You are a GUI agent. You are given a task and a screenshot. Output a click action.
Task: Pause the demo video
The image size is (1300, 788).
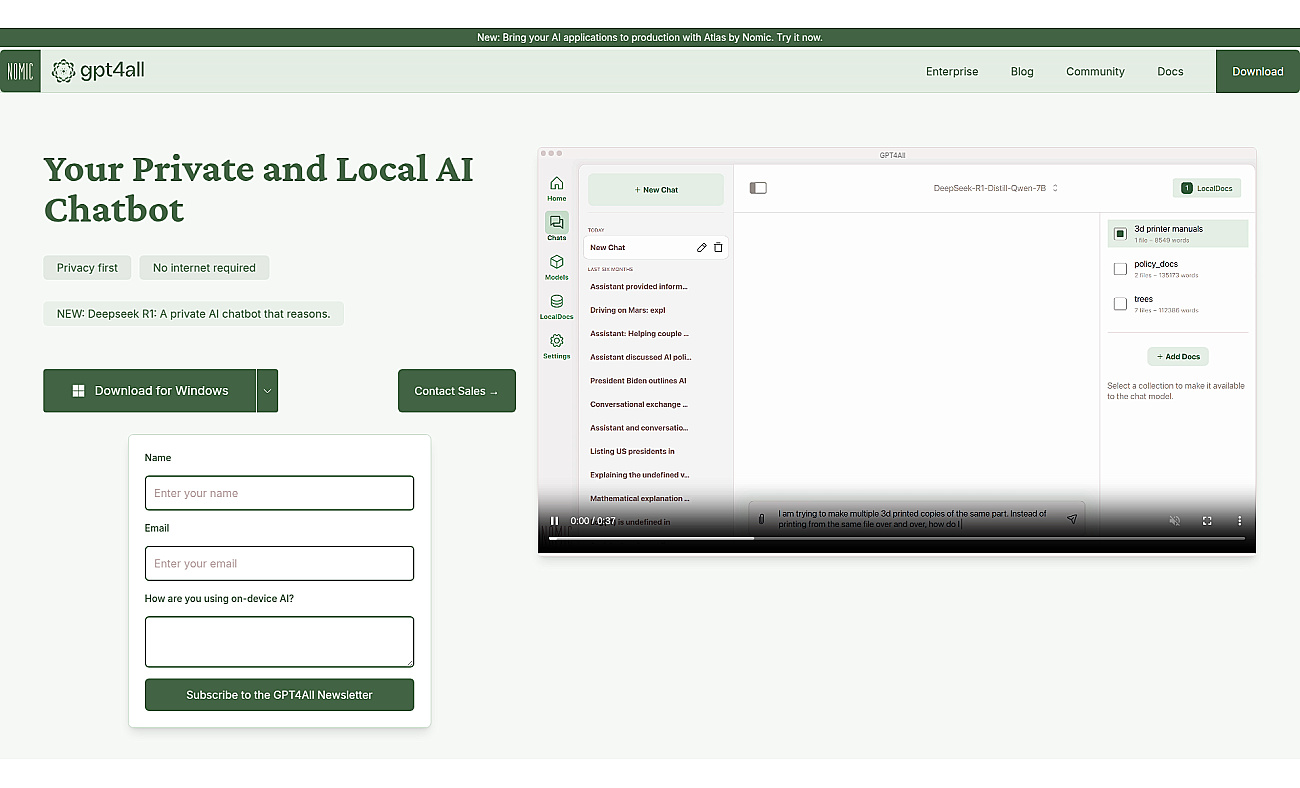coord(555,521)
